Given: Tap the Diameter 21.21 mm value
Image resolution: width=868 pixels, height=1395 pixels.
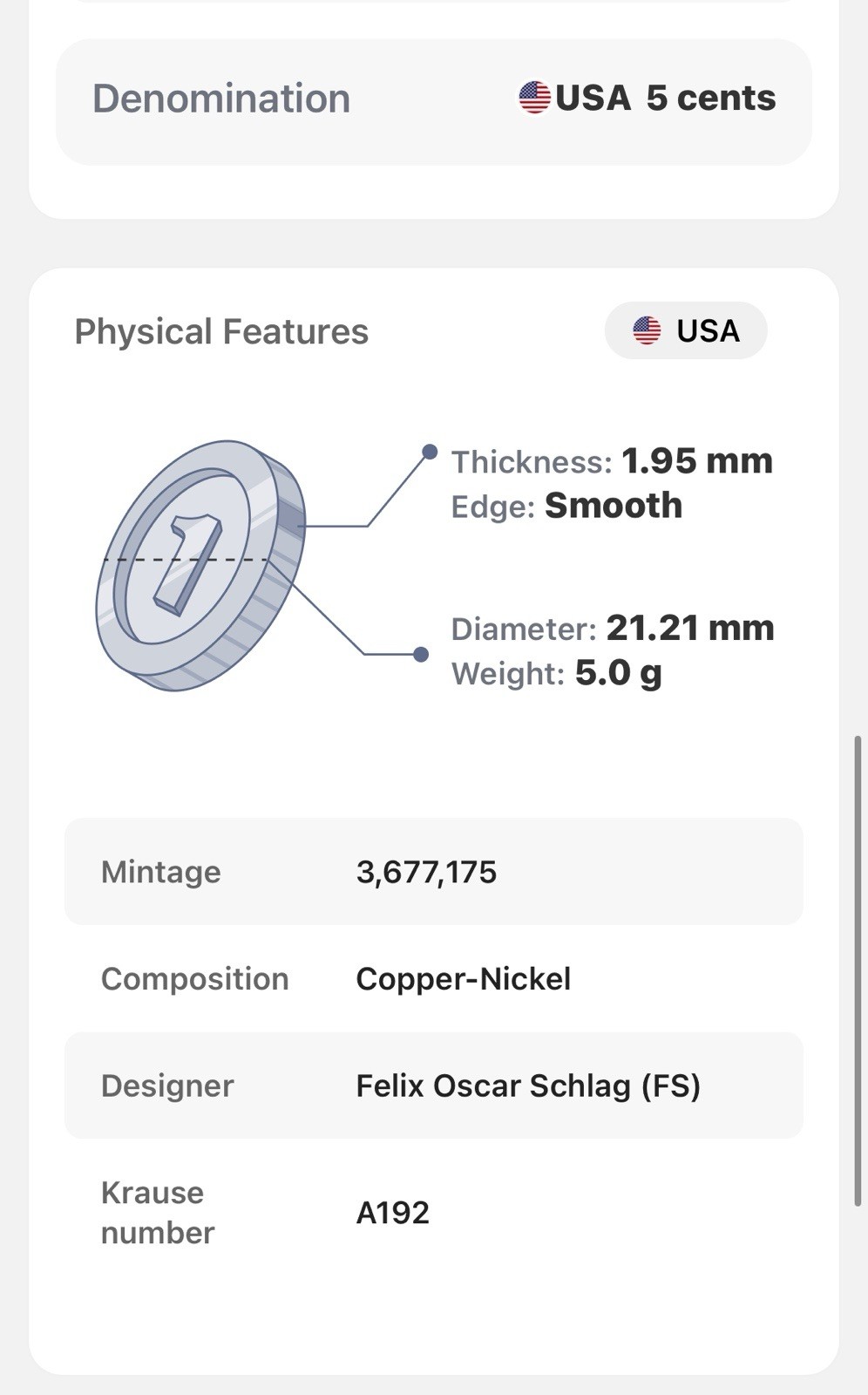Looking at the screenshot, I should 690,628.
